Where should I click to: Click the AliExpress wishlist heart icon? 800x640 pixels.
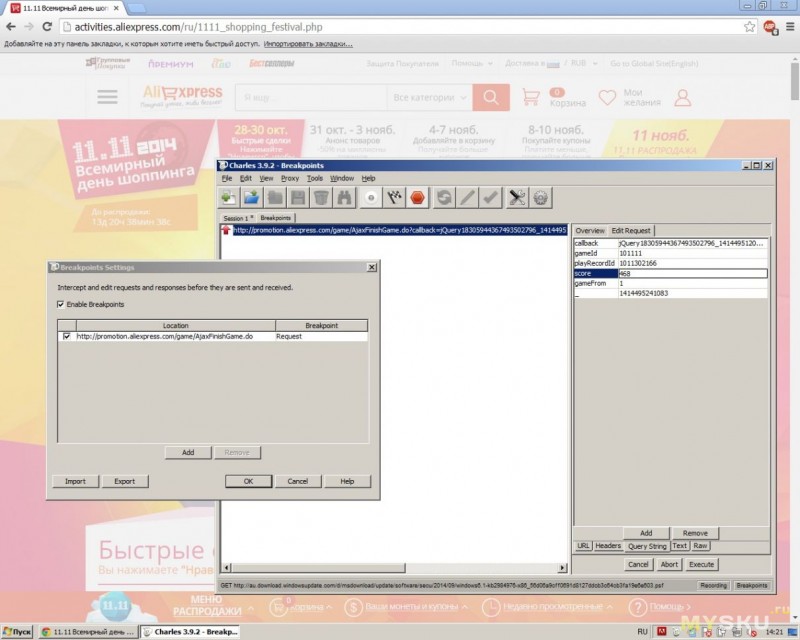pyautogui.click(x=607, y=97)
